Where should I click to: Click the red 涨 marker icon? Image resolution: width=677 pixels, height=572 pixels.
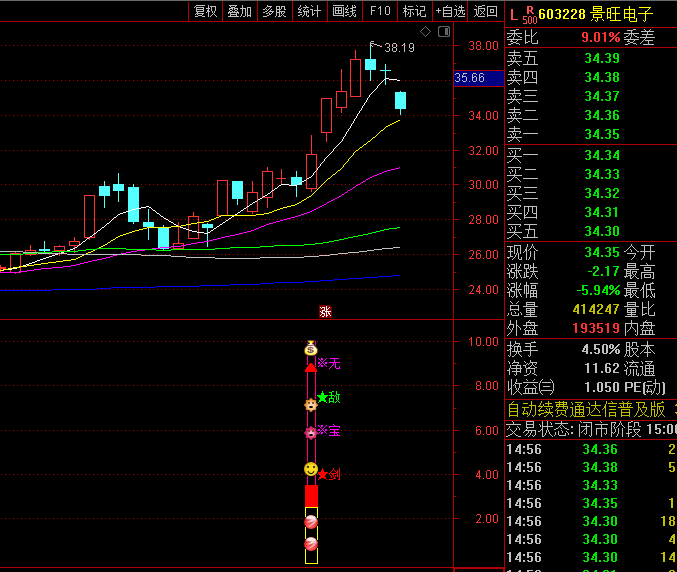coord(325,311)
